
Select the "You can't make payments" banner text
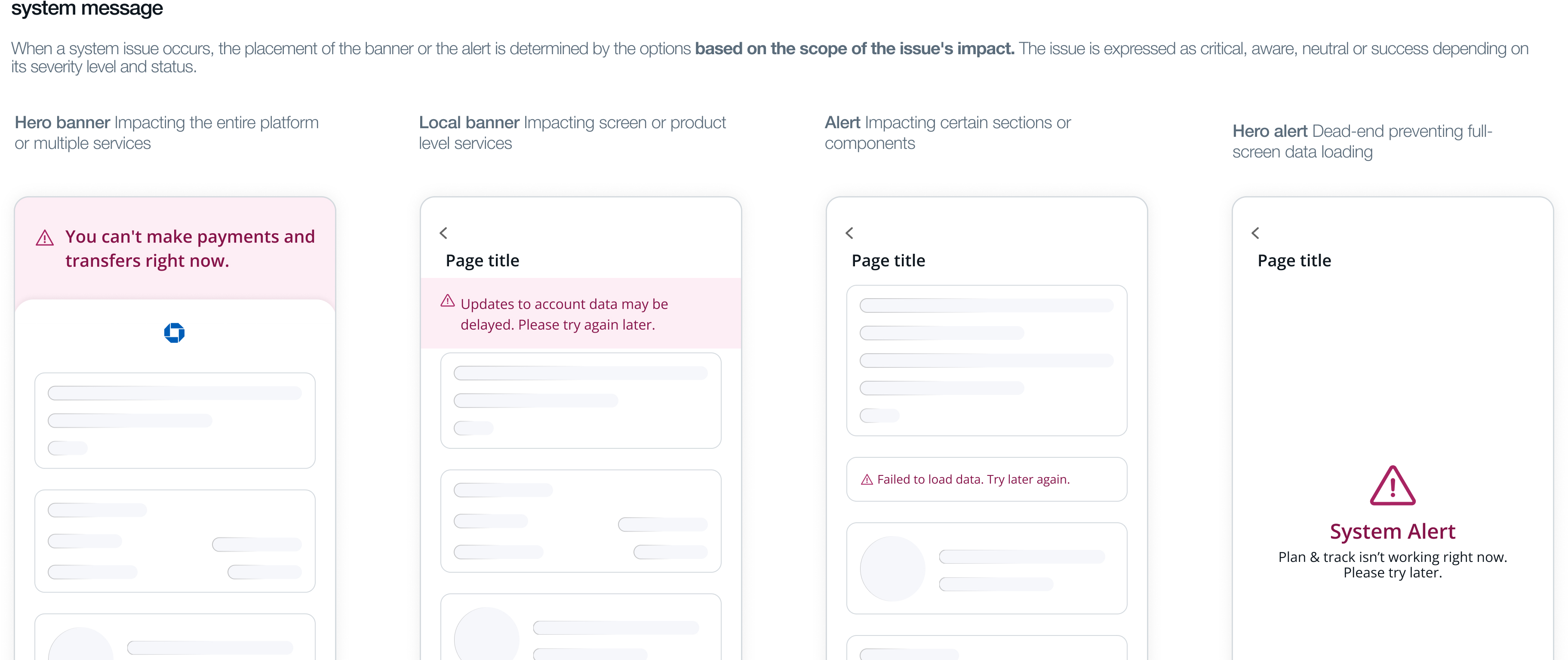[x=190, y=248]
